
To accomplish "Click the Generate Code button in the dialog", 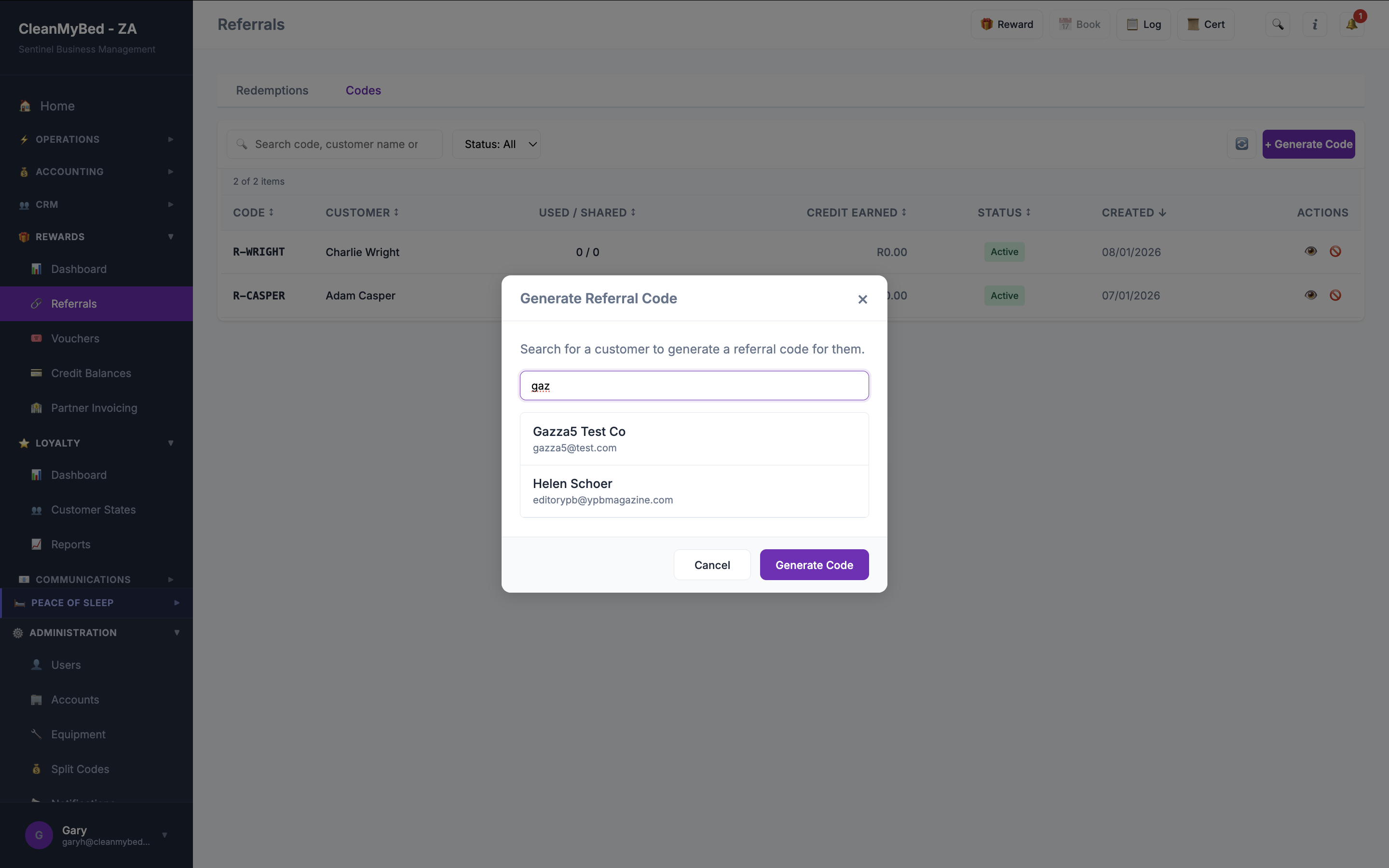I will click(x=814, y=565).
